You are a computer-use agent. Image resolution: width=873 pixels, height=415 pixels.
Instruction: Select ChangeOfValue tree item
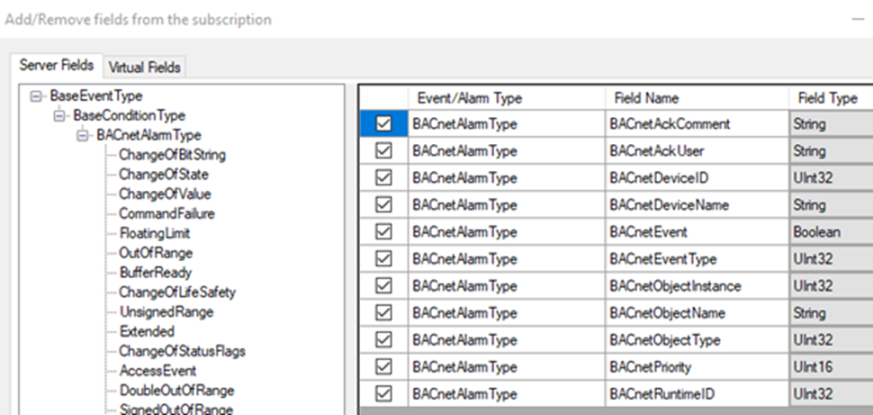click(165, 194)
